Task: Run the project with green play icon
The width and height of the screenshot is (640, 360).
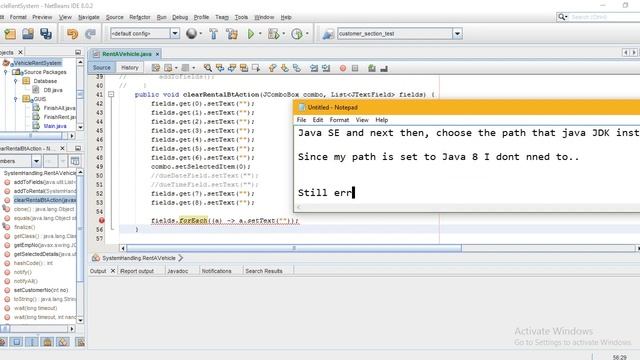Action: (251, 34)
